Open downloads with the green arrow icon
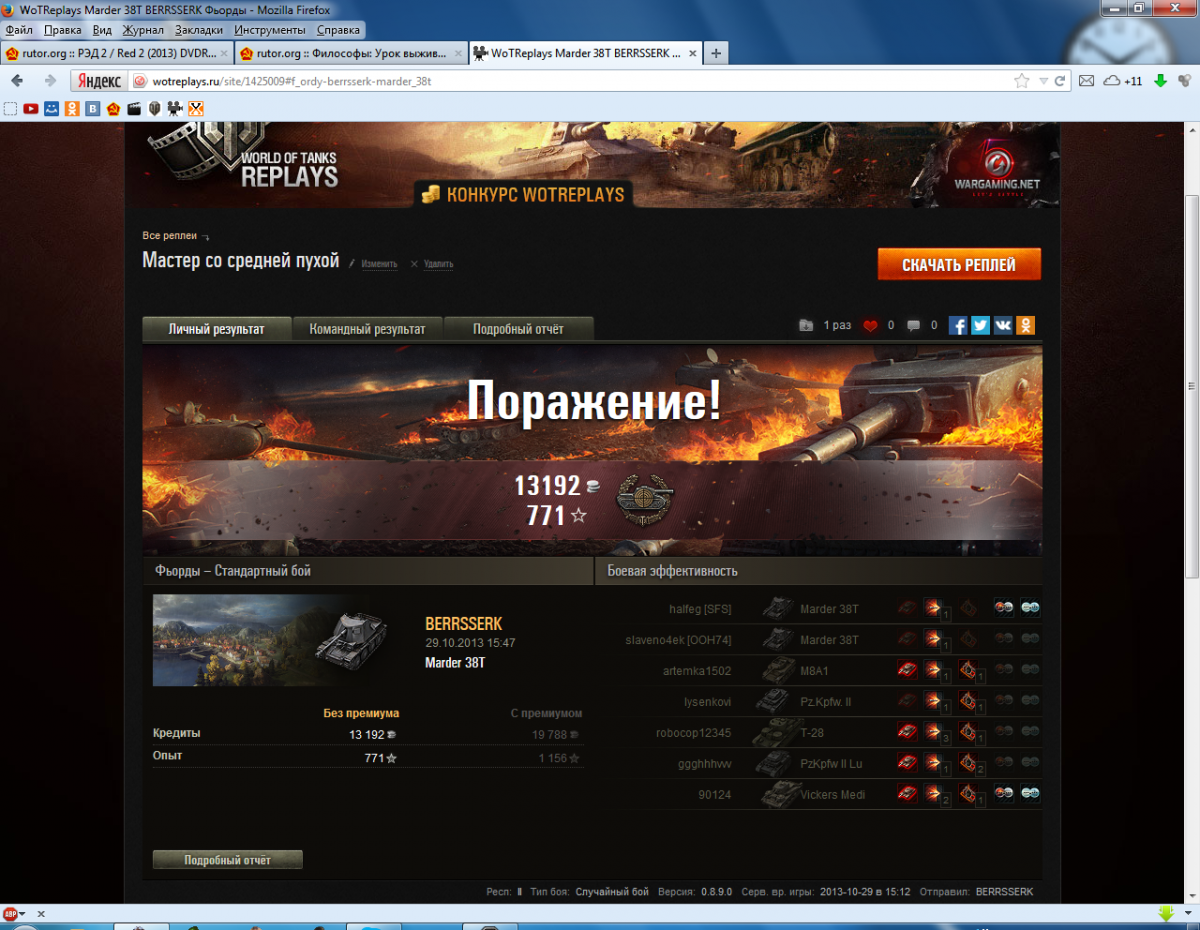This screenshot has height=930, width=1200. (x=1160, y=81)
